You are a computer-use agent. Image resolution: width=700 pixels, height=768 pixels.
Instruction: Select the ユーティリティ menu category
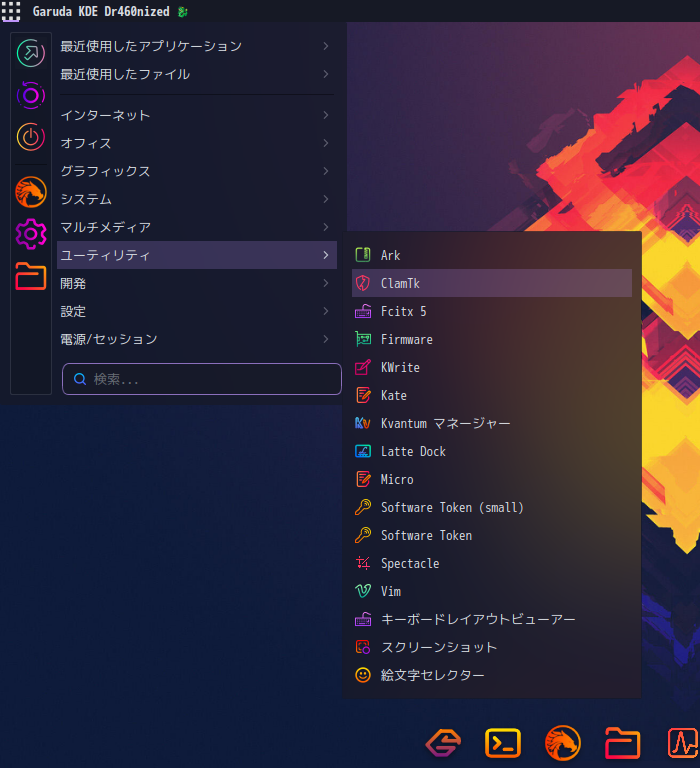[x=197, y=255]
